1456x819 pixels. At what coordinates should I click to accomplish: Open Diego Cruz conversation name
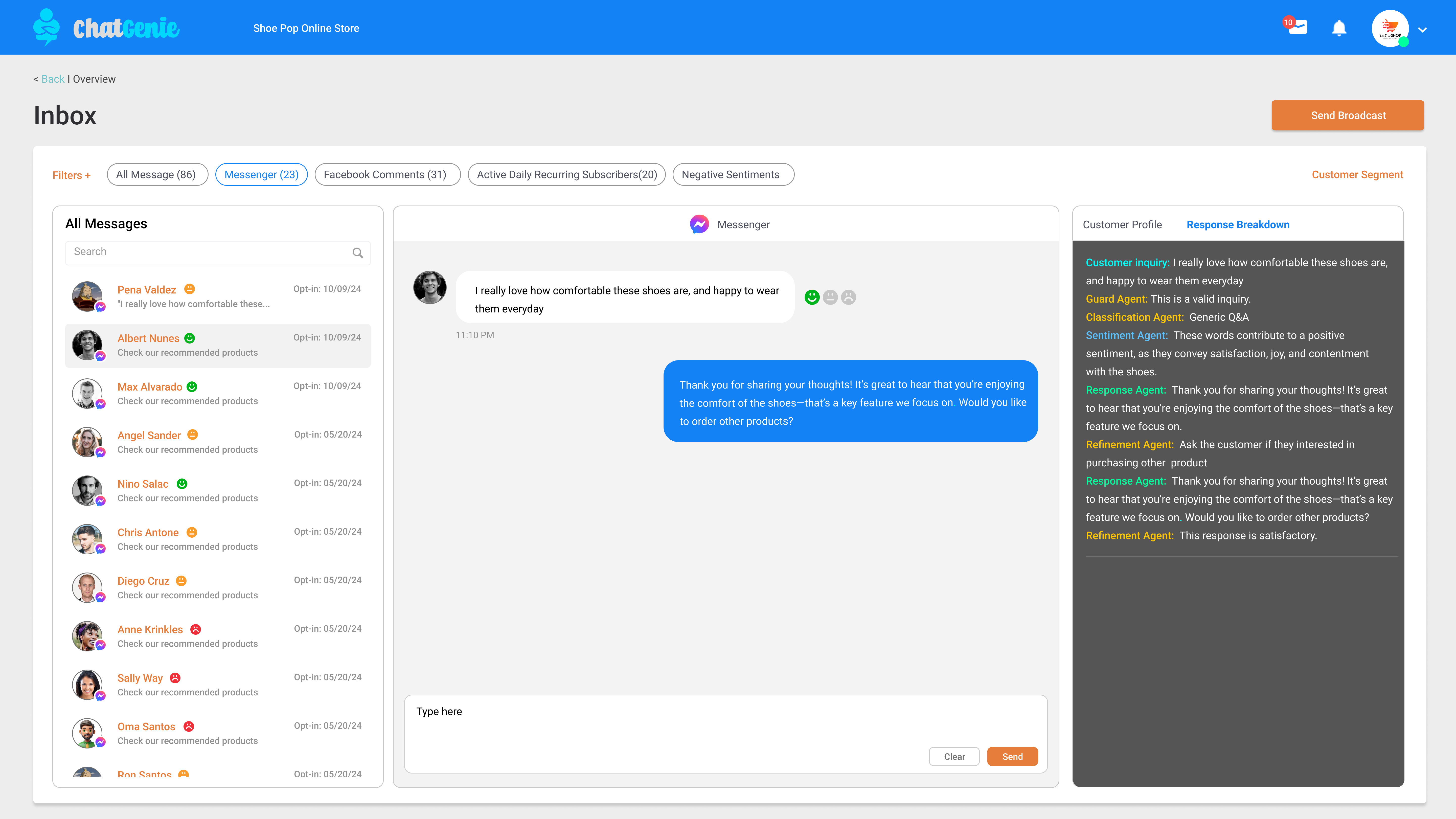144,582
